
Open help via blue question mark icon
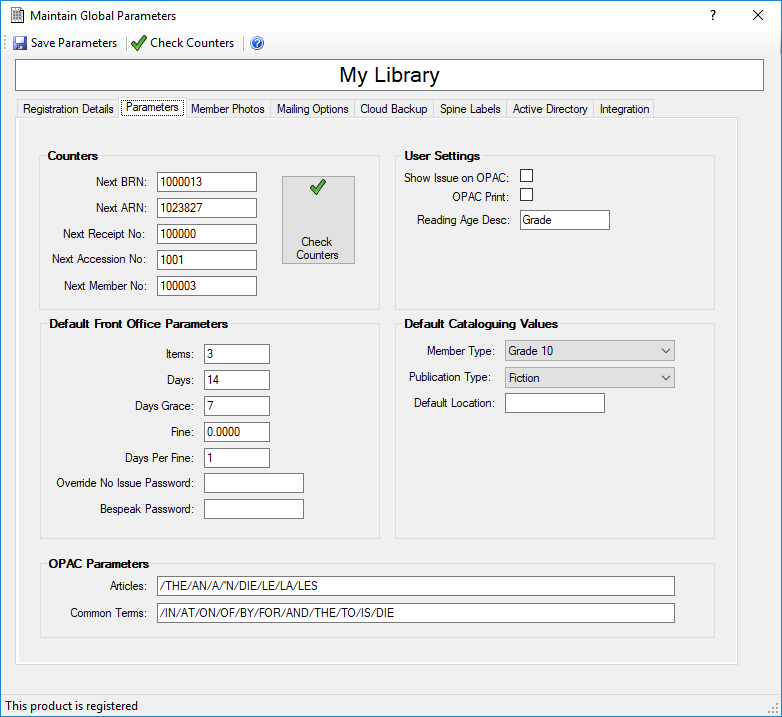pyautogui.click(x=257, y=43)
